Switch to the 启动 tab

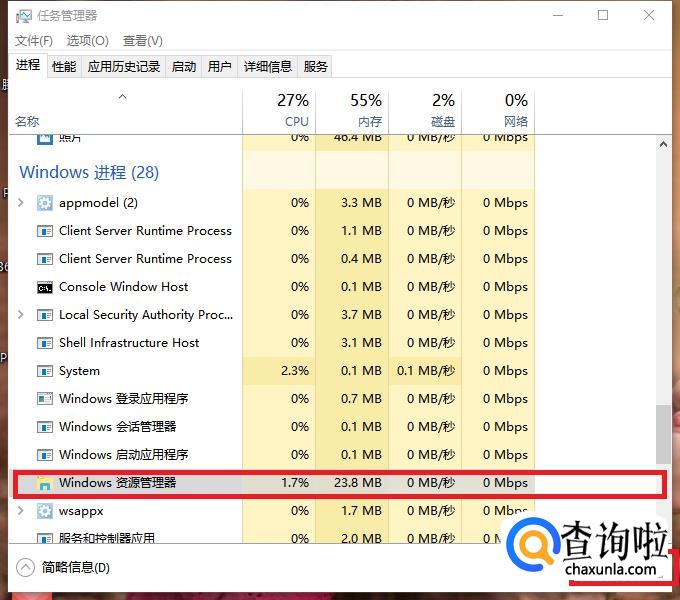183,67
